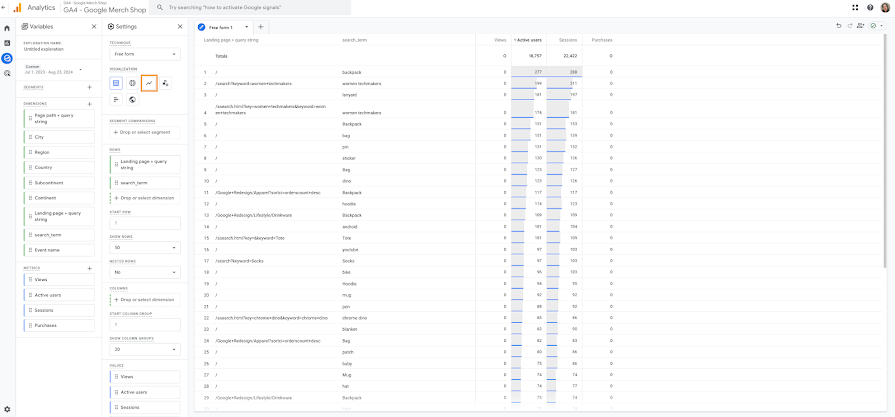Select the geo map visualization
This screenshot has width=895, height=417.
point(132,100)
